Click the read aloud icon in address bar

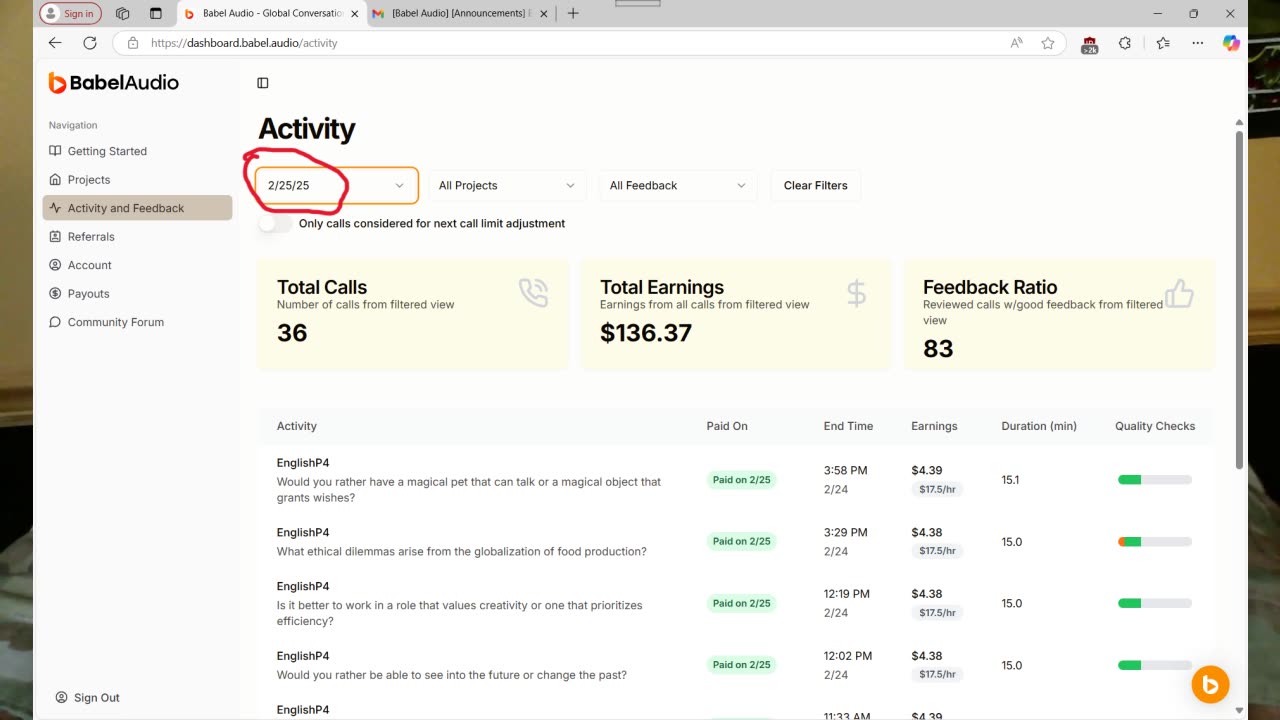[x=1017, y=43]
